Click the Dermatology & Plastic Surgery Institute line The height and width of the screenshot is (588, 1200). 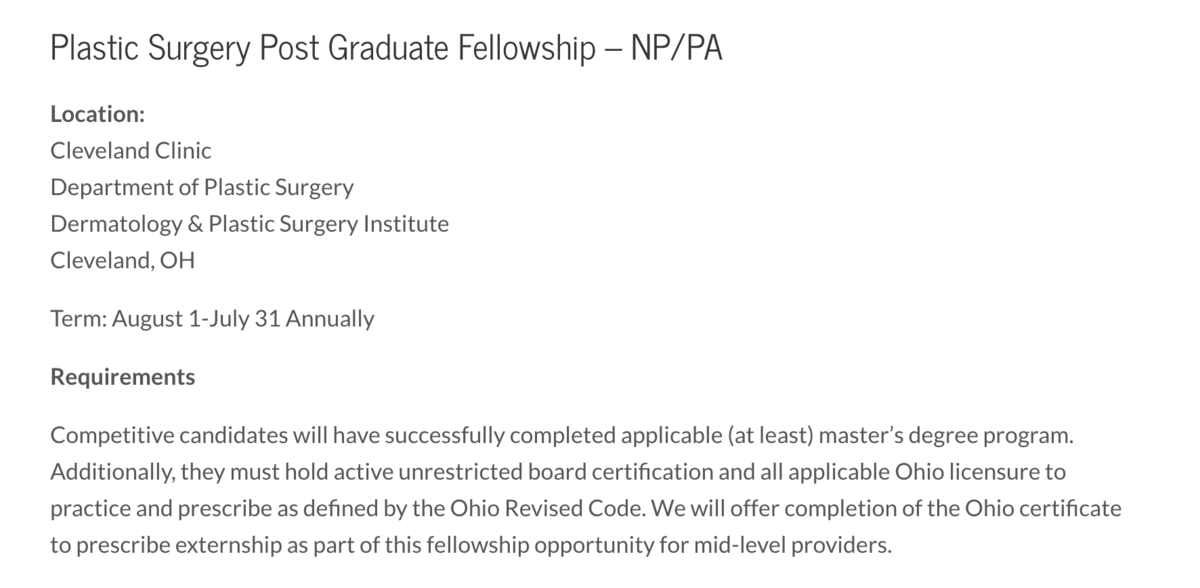pos(249,223)
